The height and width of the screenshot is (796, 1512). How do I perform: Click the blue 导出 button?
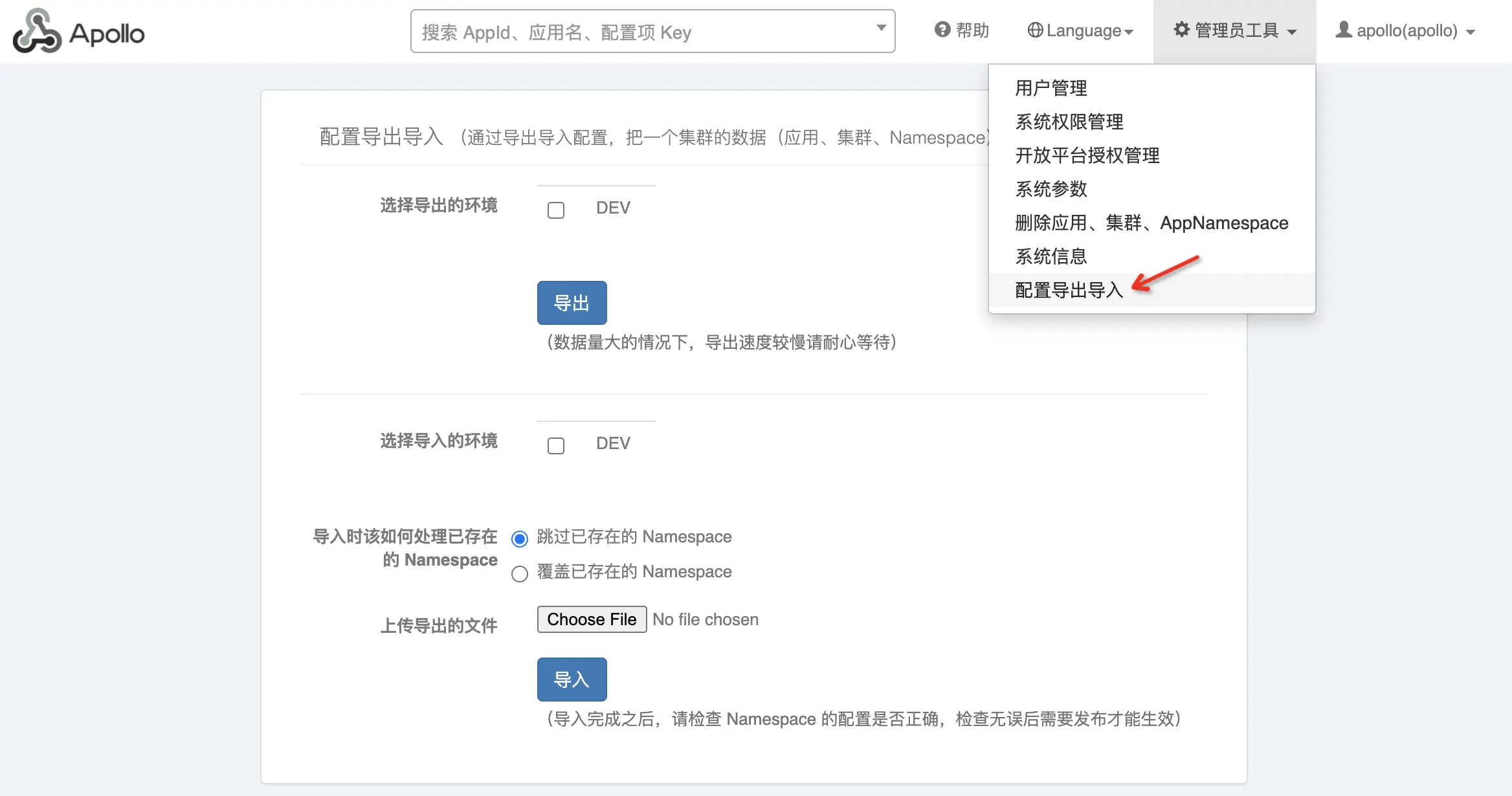(572, 303)
